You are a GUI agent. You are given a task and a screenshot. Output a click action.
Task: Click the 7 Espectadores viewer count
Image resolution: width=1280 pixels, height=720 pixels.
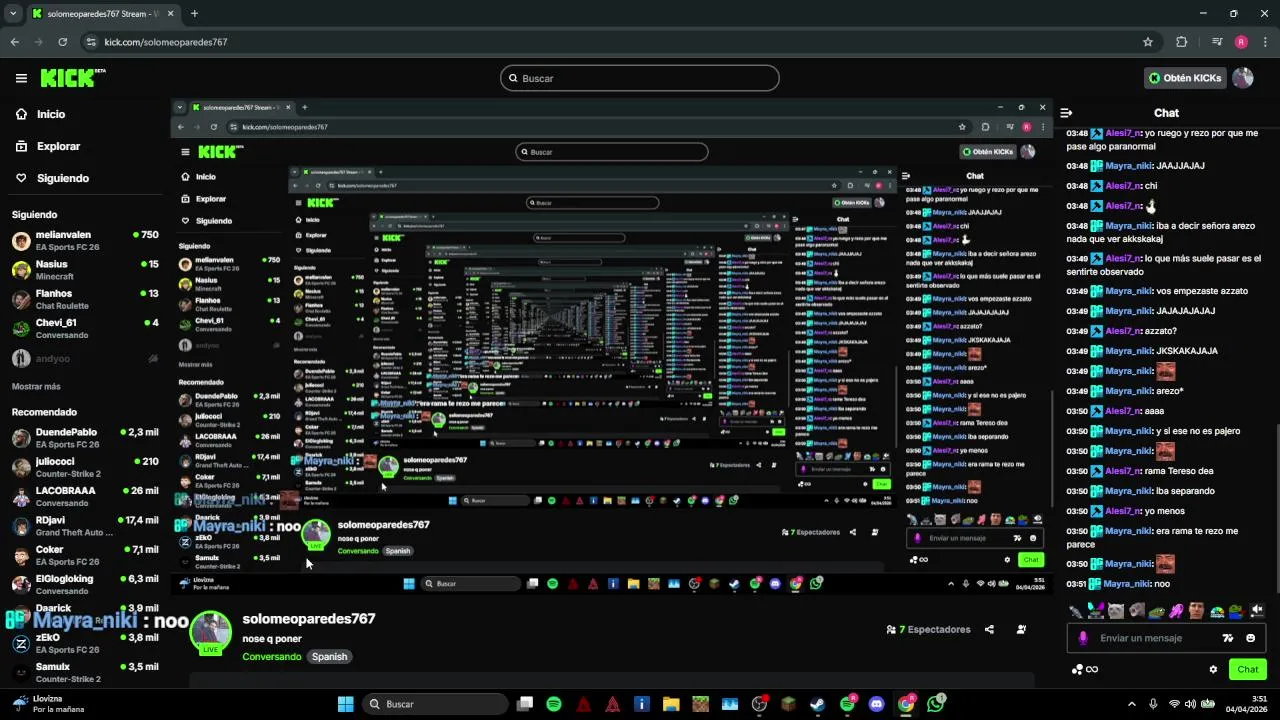tap(928, 630)
